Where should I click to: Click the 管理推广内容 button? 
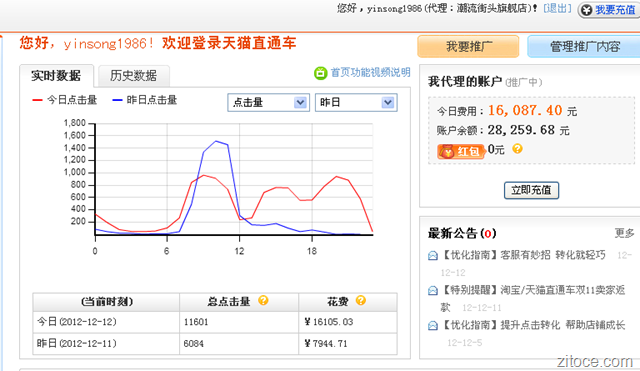coord(584,47)
